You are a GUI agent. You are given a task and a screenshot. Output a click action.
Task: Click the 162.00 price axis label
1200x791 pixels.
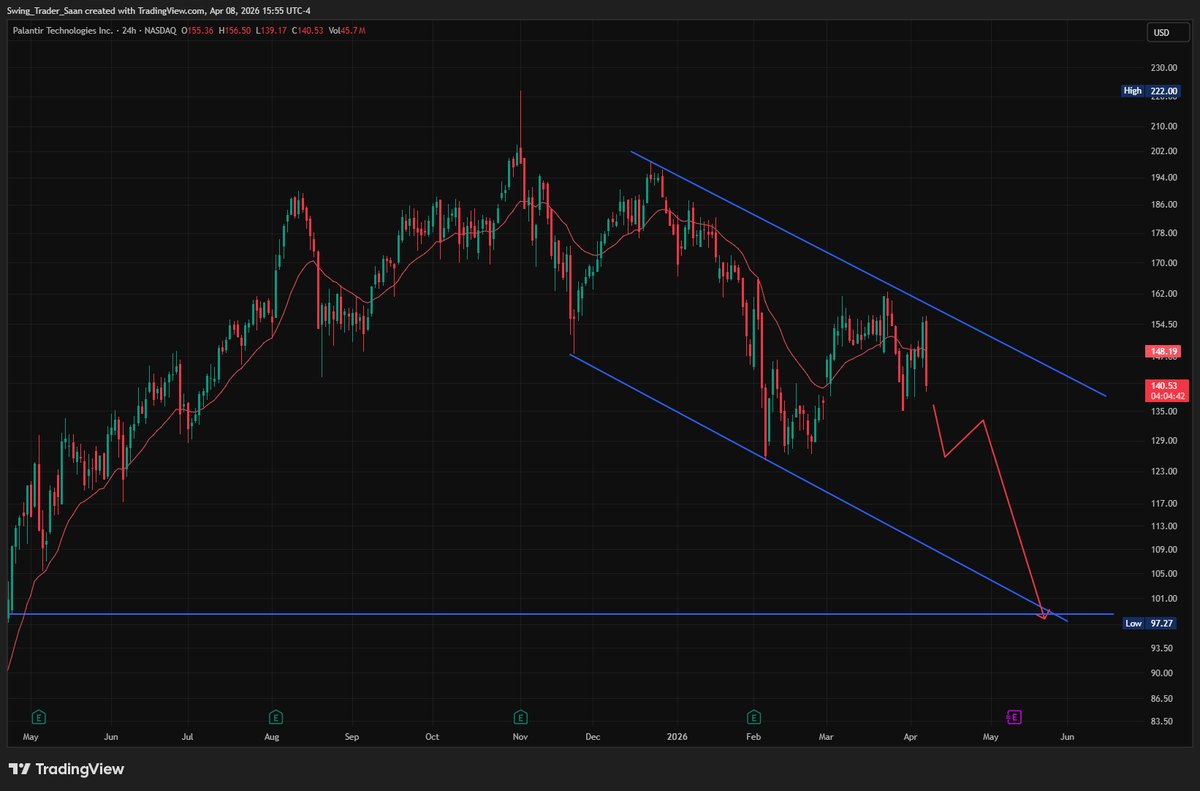[1162, 294]
